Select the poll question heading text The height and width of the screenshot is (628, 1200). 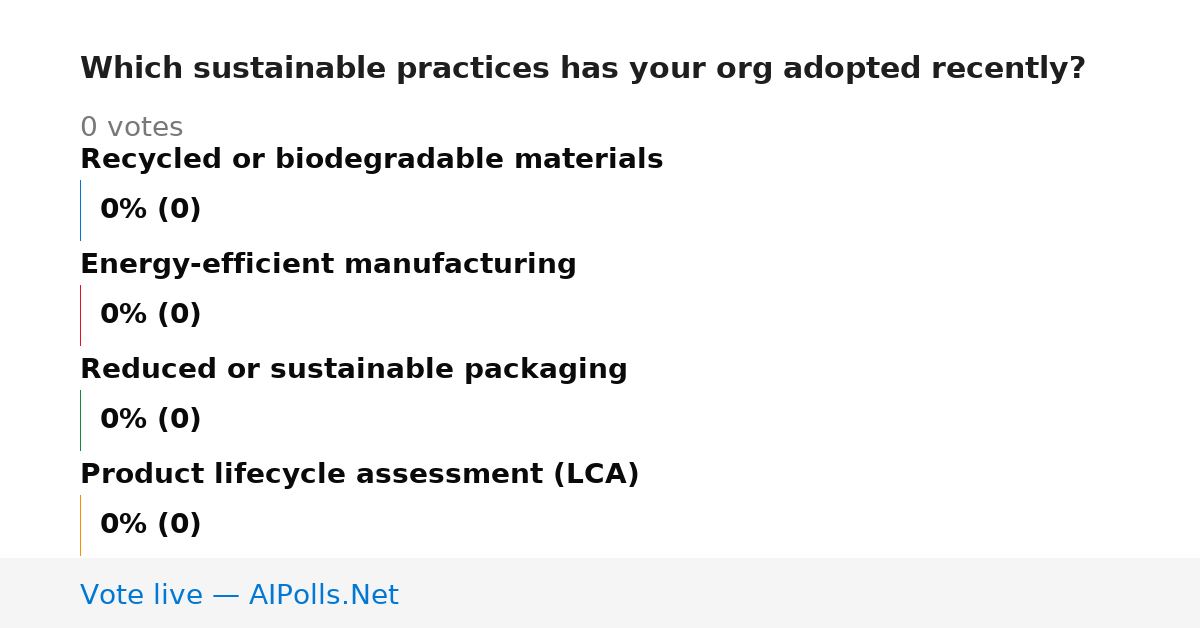[583, 69]
